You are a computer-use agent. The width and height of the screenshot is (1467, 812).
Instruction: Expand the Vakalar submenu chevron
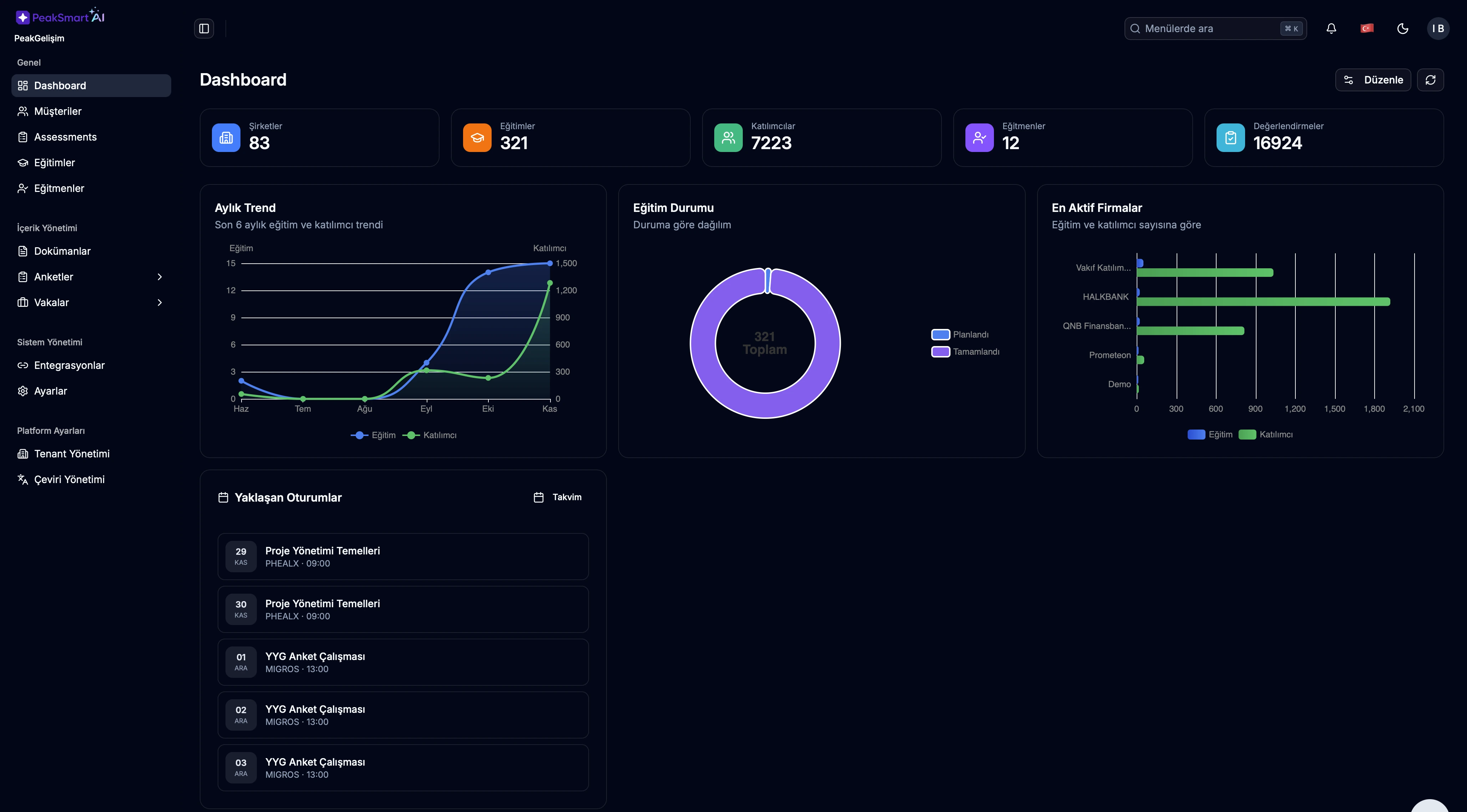click(x=159, y=303)
